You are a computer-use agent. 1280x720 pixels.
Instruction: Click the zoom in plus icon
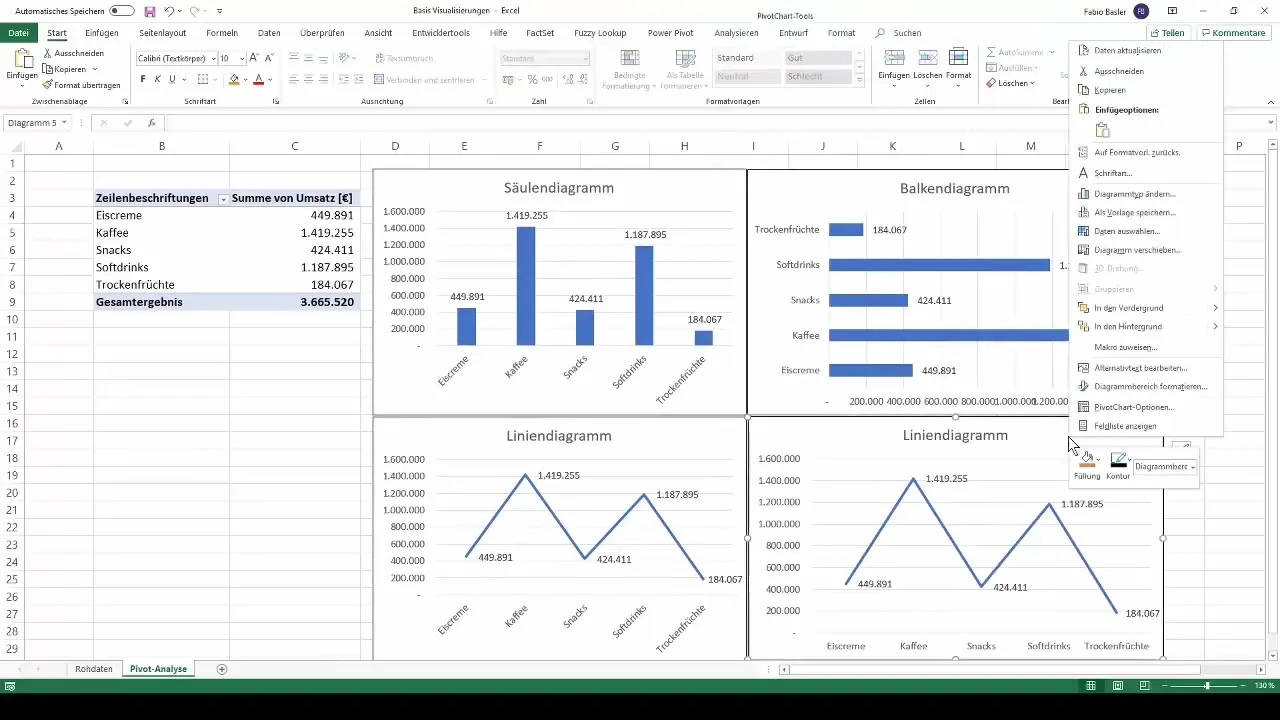coord(1244,686)
